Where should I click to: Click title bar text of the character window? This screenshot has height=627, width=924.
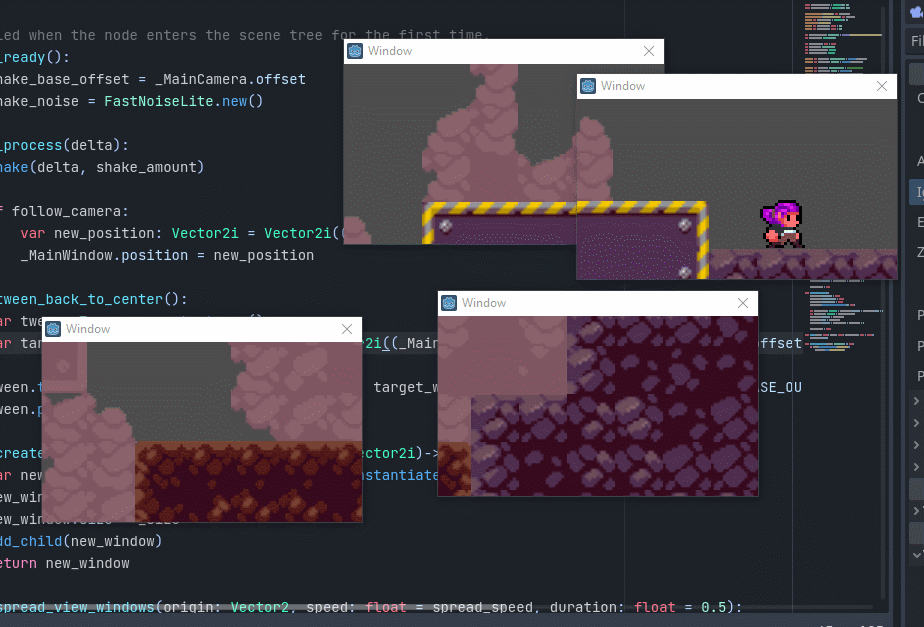623,86
